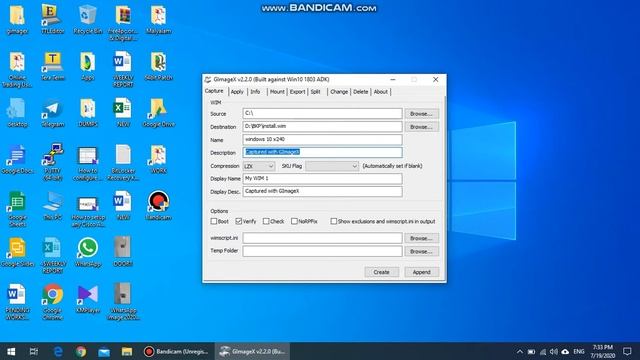Click the ENG language indicator
The width and height of the screenshot is (640, 360).
coord(578,351)
